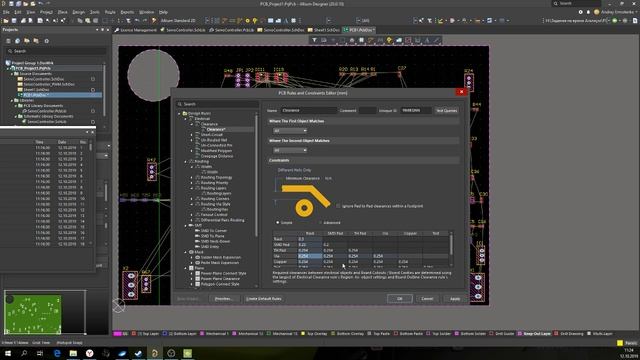
Task: Click the Electrical category icon in the rules tree
Action: click(x=191, y=119)
